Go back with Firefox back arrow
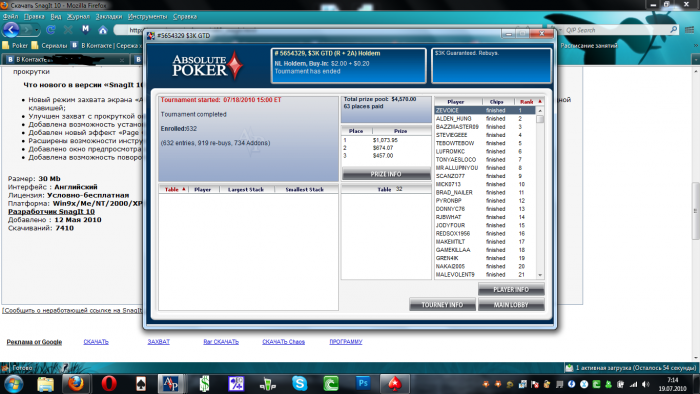700x394 pixels. (x=11, y=30)
